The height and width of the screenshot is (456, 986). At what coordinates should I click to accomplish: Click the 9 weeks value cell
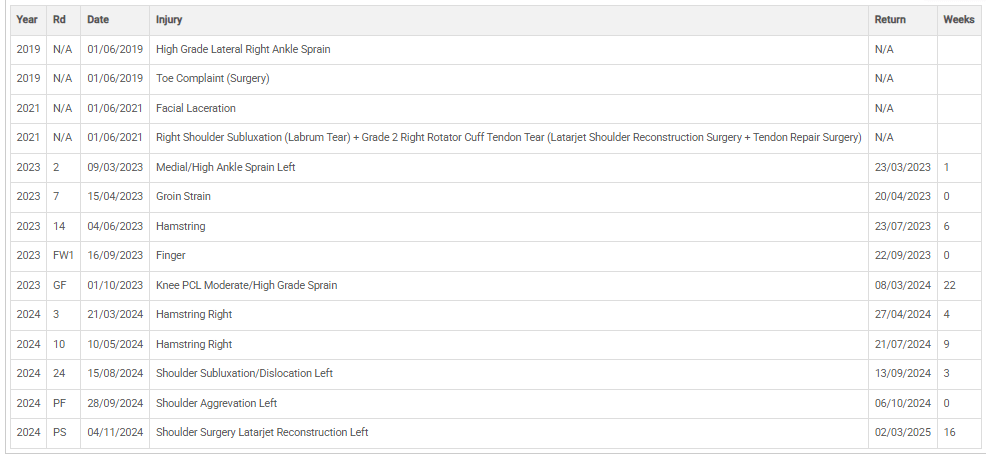coord(947,344)
